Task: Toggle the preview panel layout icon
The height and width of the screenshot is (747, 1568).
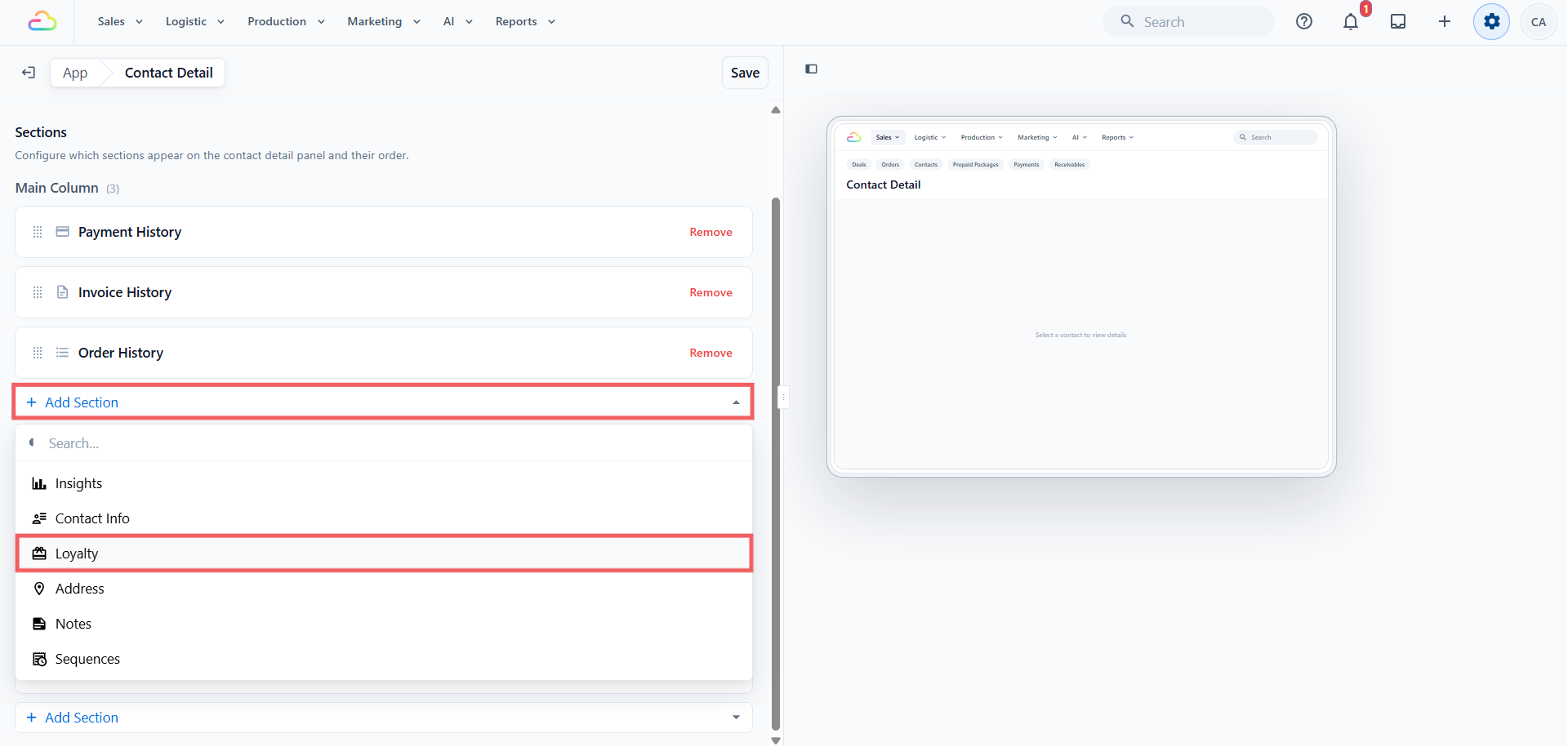Action: coord(811,69)
